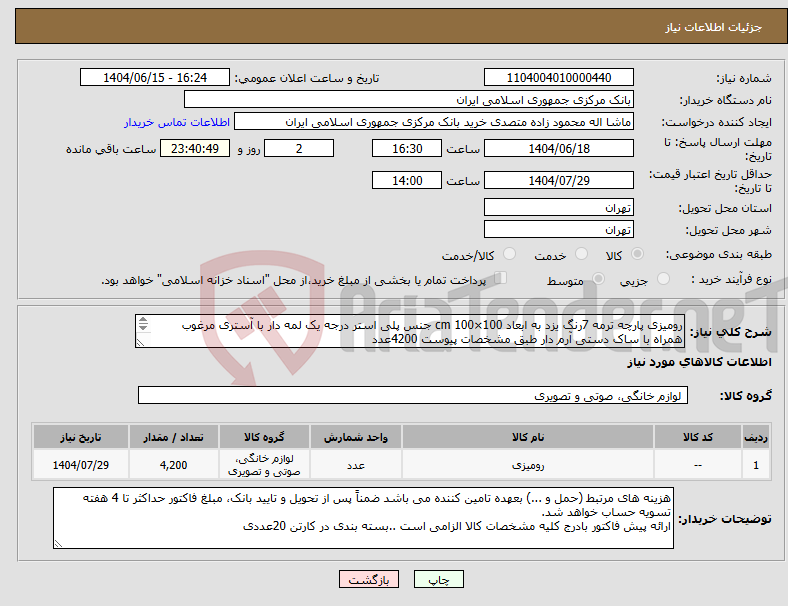Click the need number field 1104004010000440
788x606 pixels.
tap(559, 77)
